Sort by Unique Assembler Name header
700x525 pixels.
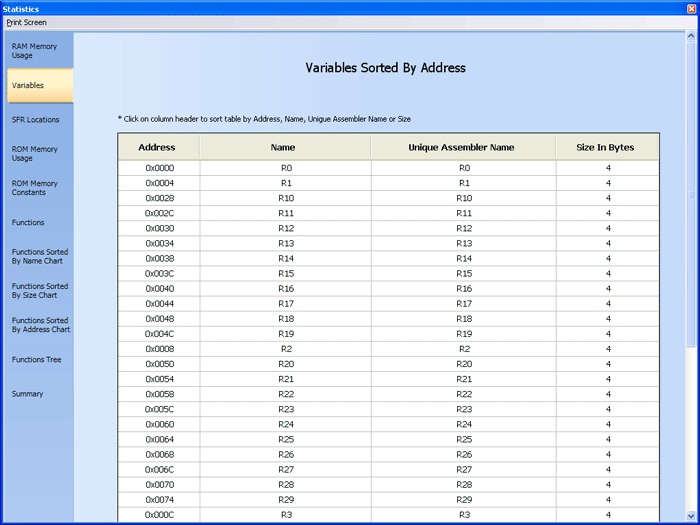click(x=463, y=147)
